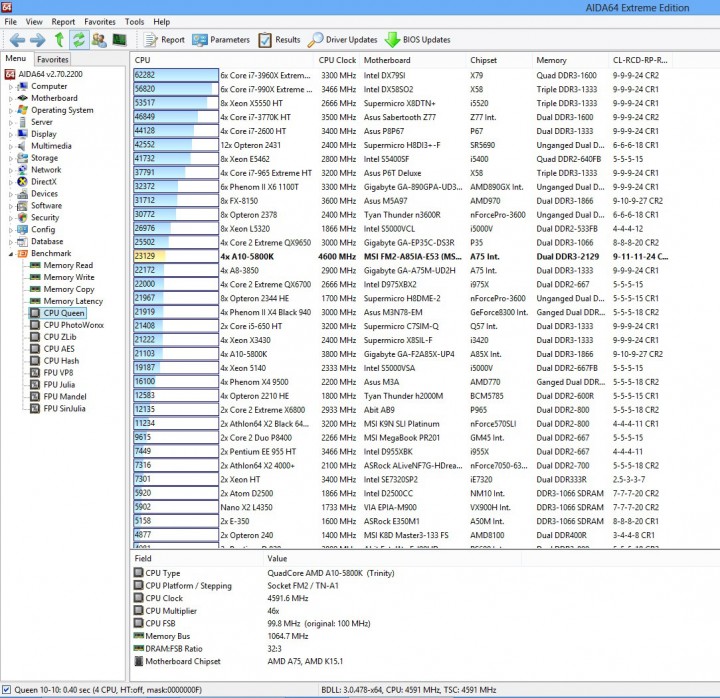720x698 pixels.
Task: Open the FPU Mandel benchmark
Action: [58, 397]
